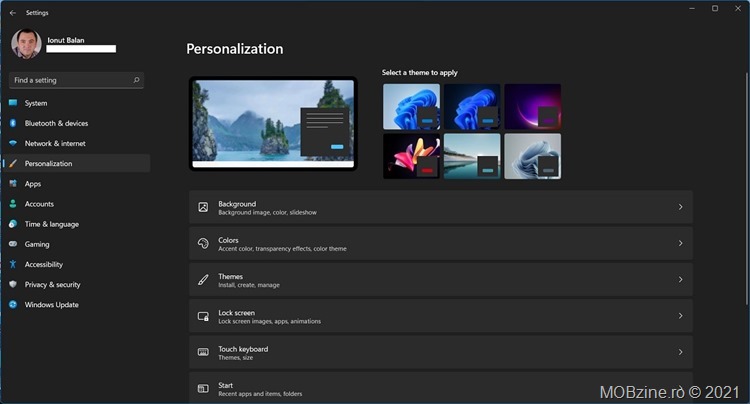The width and height of the screenshot is (750, 404).
Task: Click the user profile avatar picture
Action: tap(26, 44)
